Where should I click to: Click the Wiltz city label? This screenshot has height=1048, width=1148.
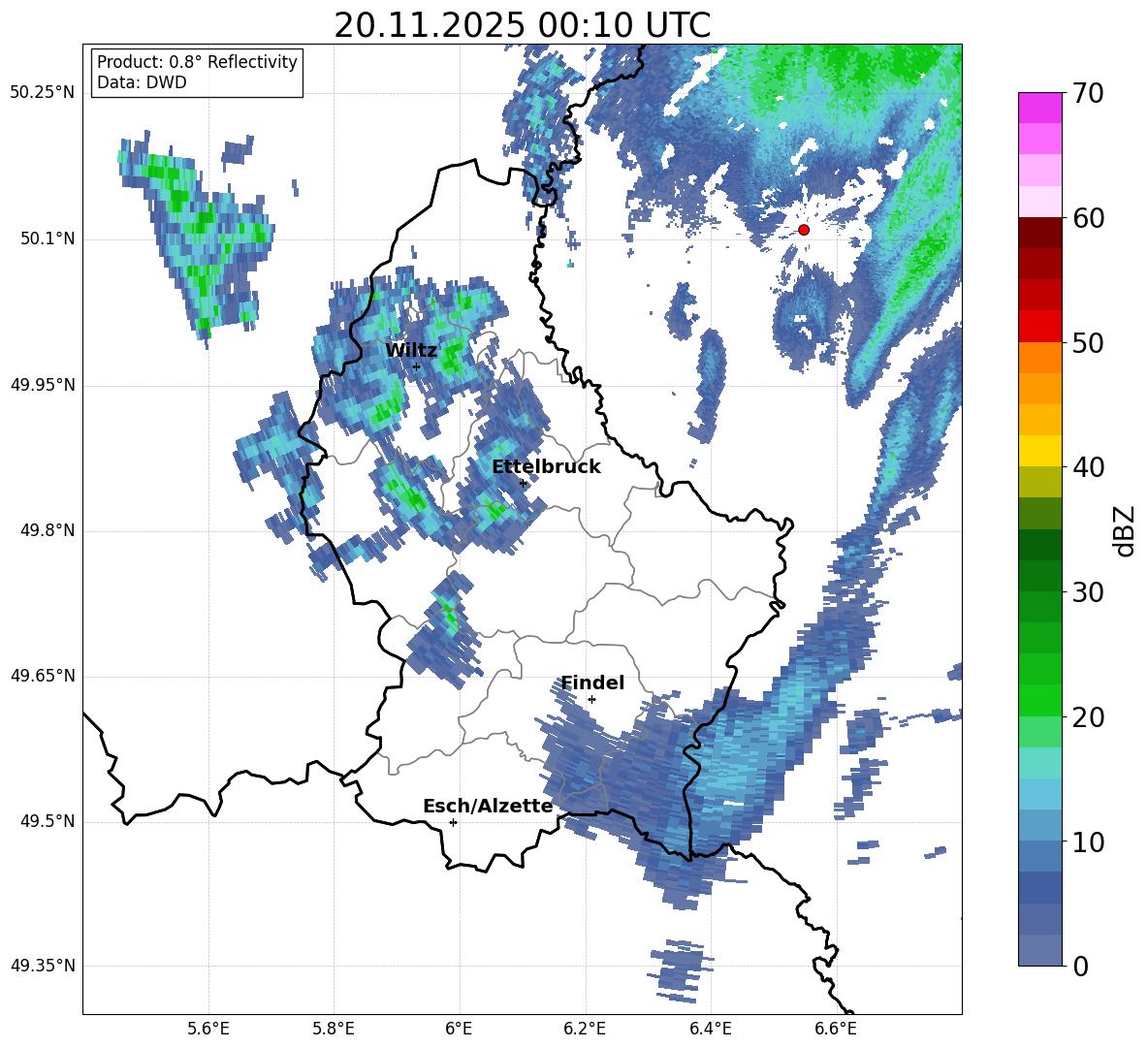[411, 350]
